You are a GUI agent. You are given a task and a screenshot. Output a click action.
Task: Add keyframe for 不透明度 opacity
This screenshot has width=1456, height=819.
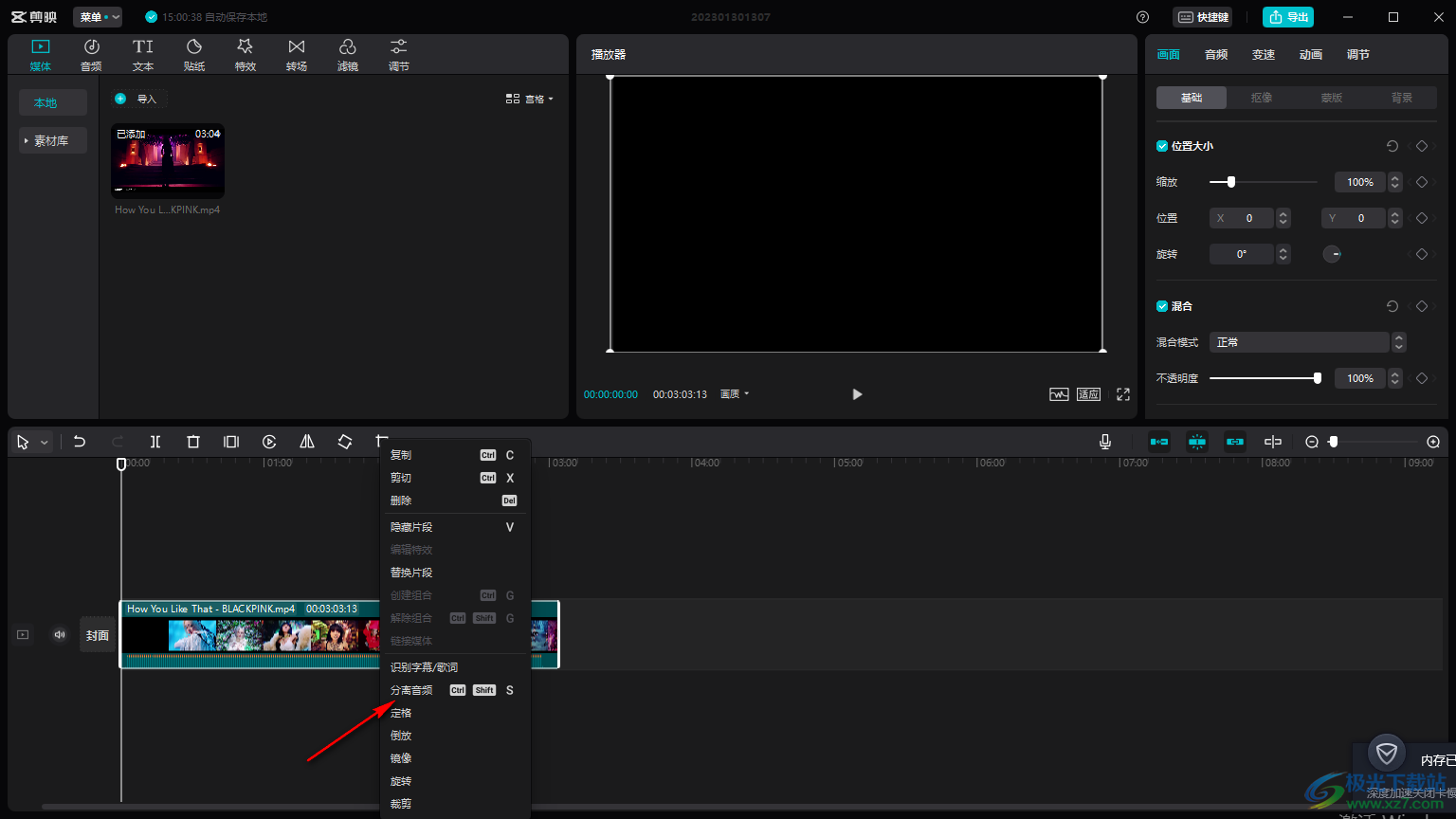1421,378
